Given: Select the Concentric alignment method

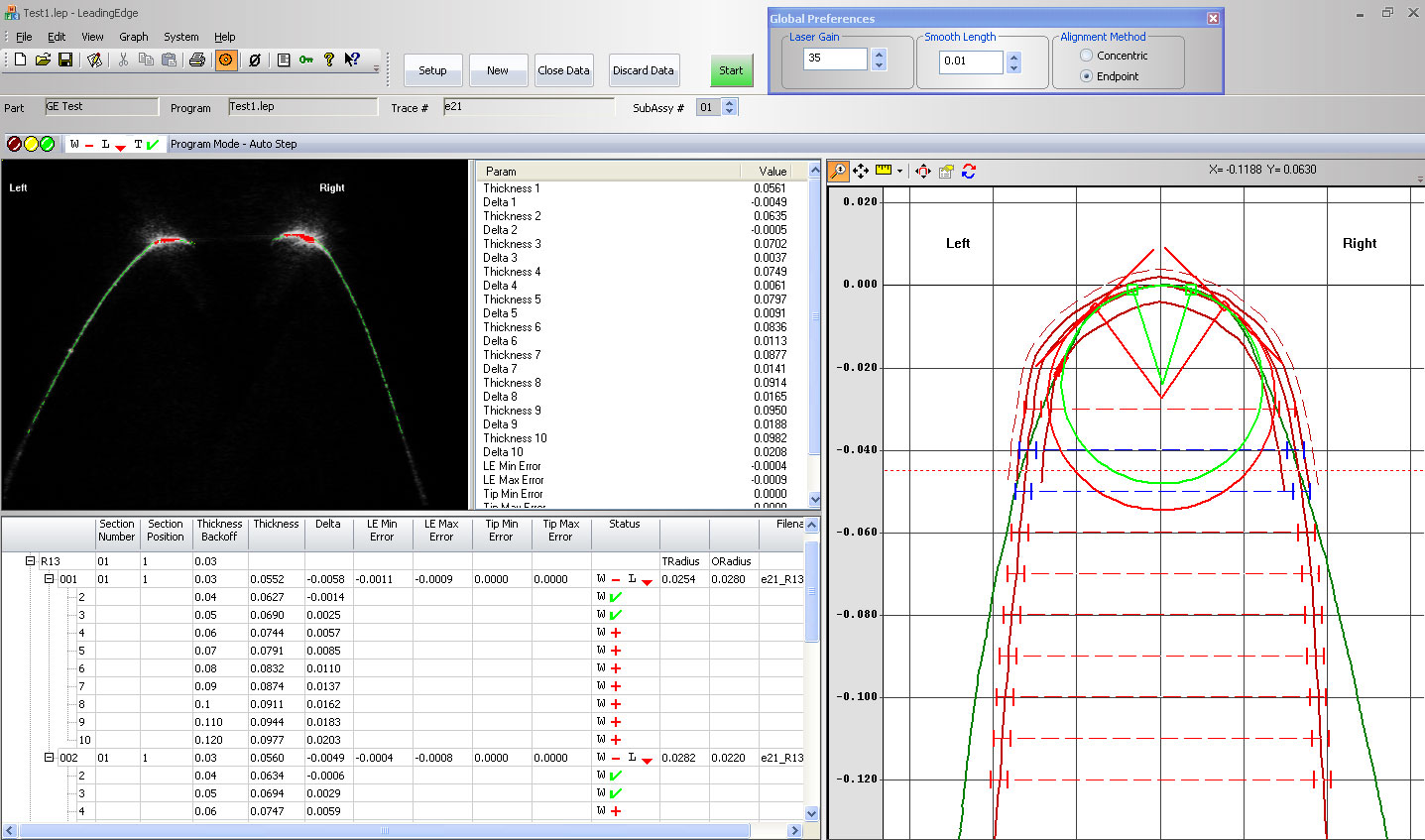Looking at the screenshot, I should click(1086, 56).
